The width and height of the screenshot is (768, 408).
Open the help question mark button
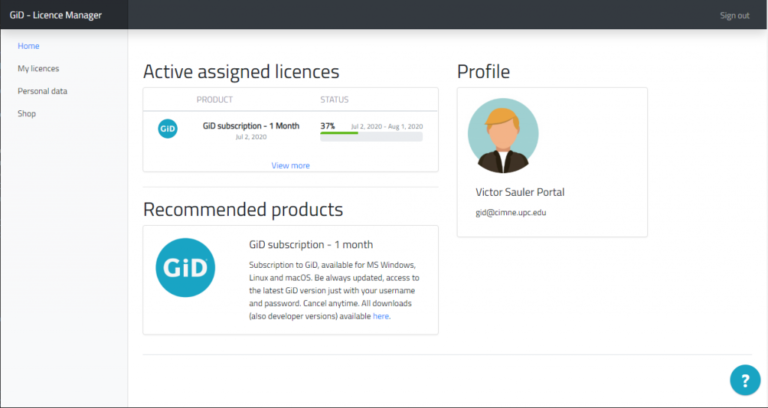tap(744, 379)
